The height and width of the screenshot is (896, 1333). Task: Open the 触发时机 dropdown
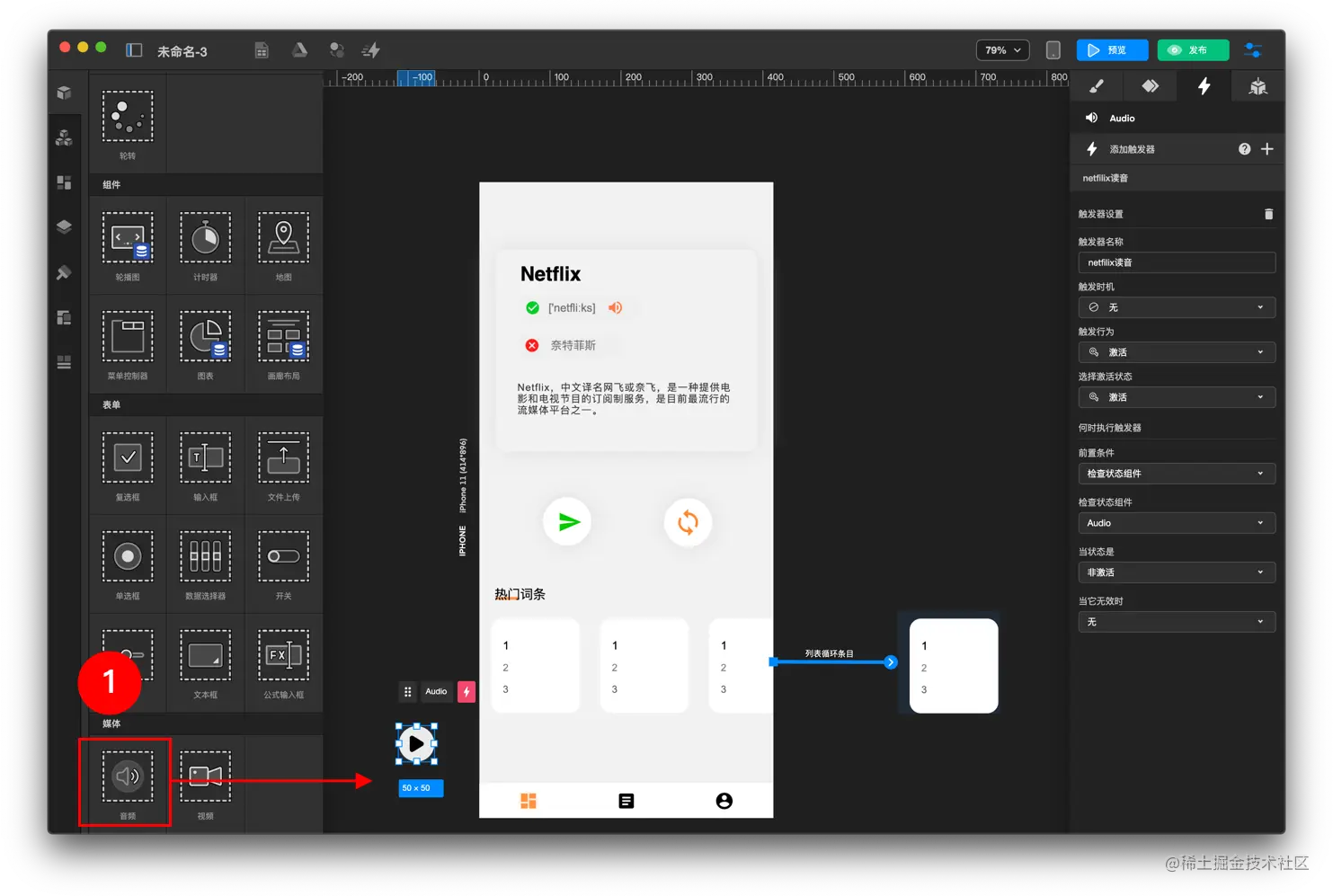pyautogui.click(x=1177, y=307)
